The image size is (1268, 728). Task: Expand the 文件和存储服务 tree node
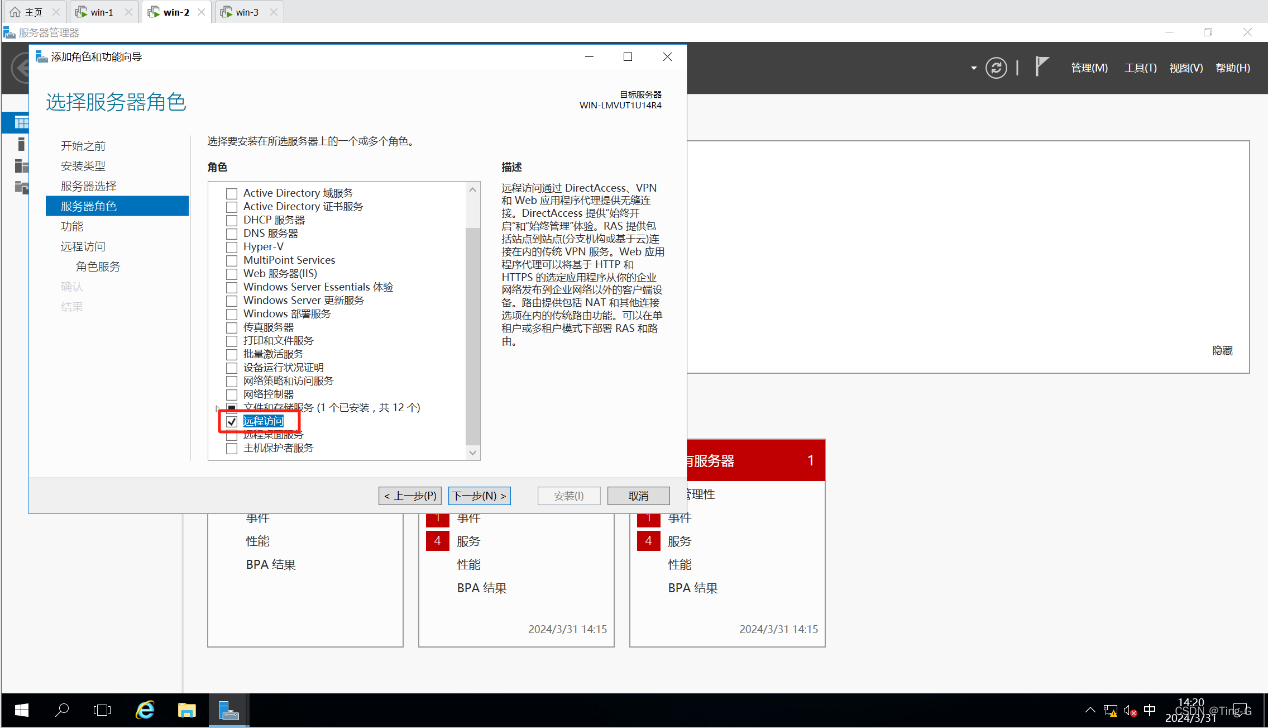[x=219, y=408]
